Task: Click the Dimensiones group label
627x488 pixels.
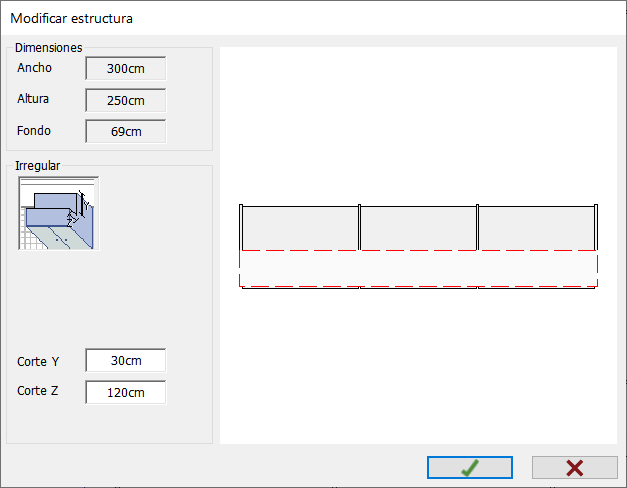Action: pos(48,48)
